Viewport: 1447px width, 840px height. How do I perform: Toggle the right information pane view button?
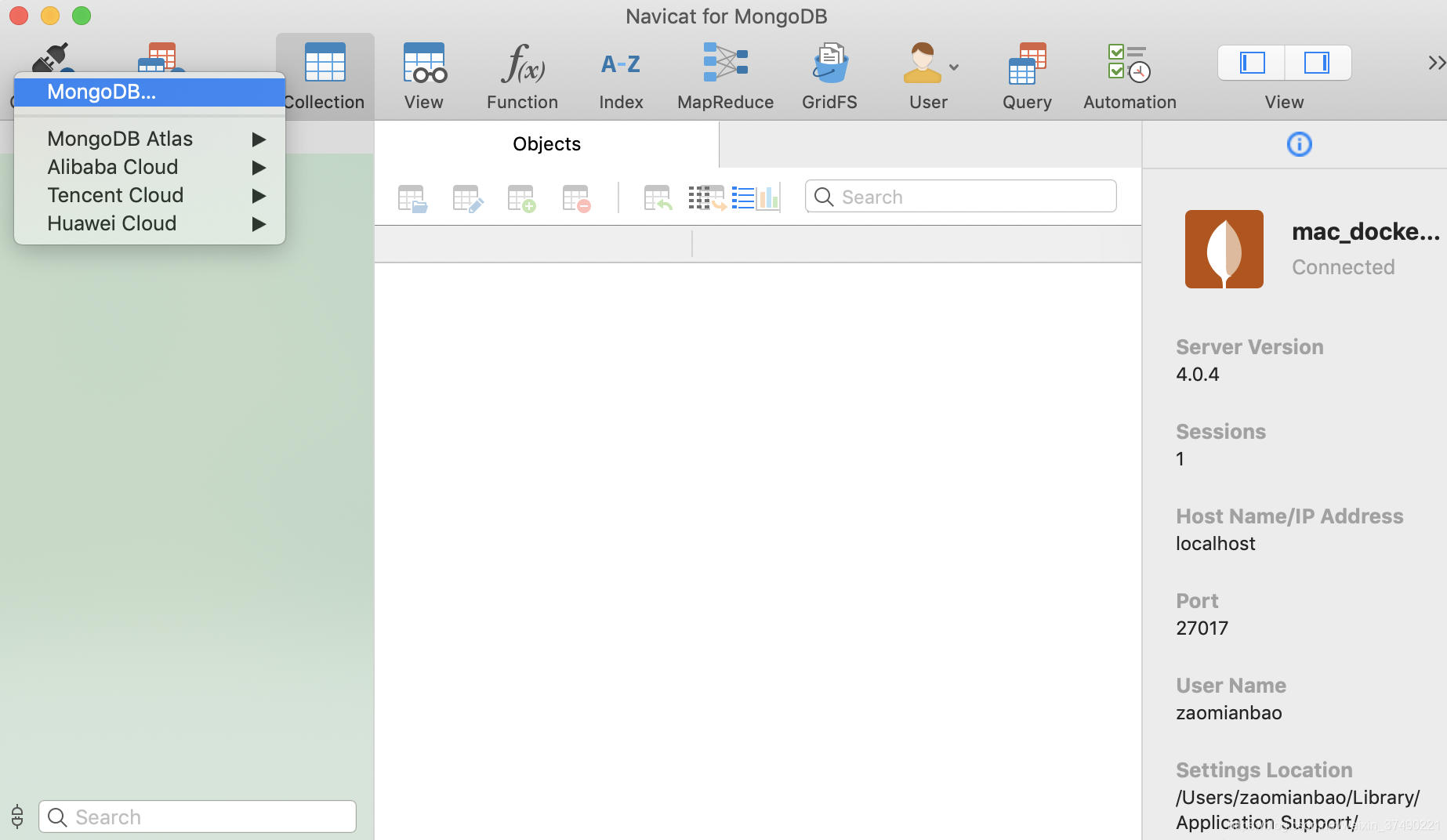point(1318,63)
